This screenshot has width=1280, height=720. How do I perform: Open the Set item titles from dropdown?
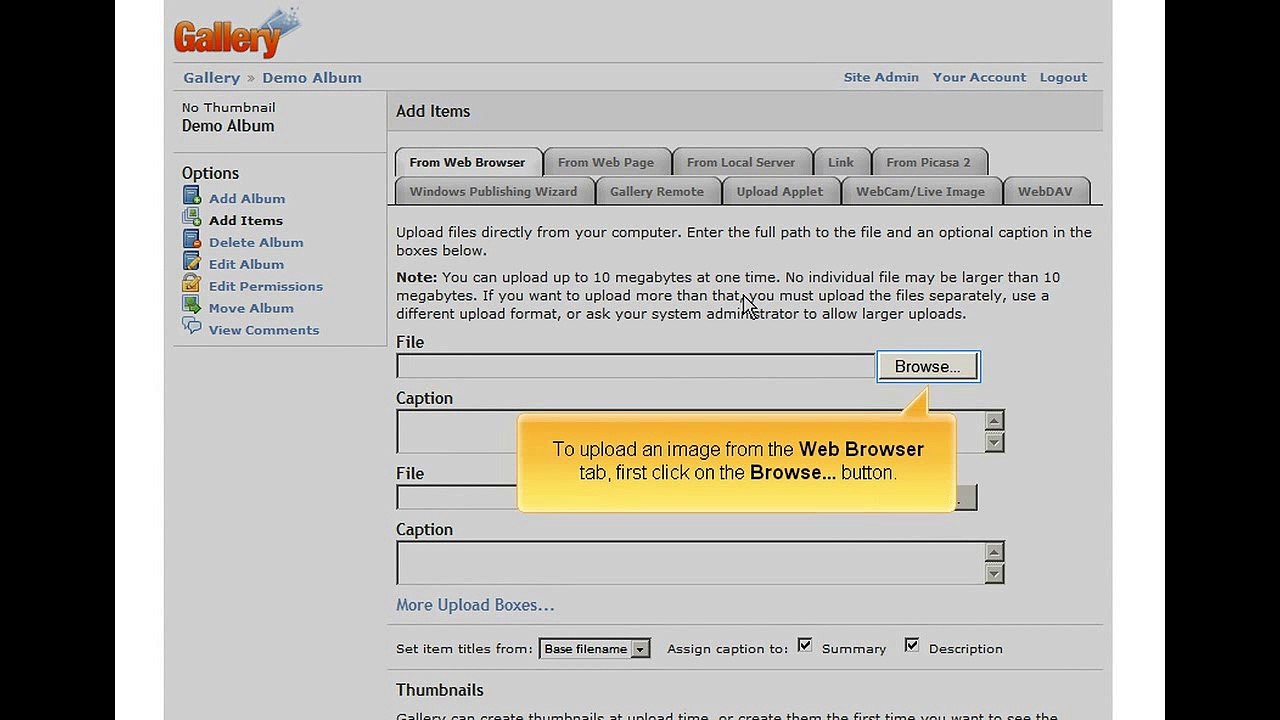tap(595, 649)
